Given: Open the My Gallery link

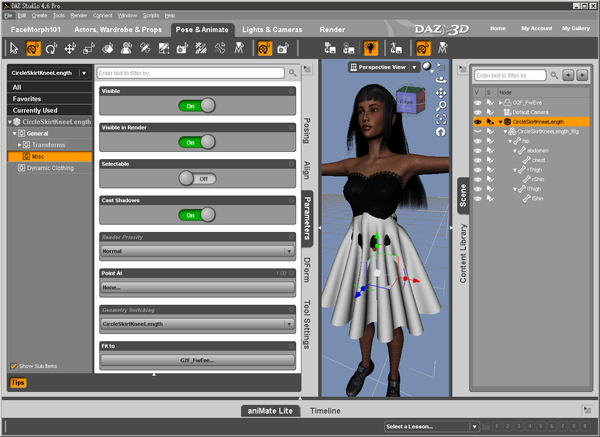Looking at the screenshot, I should click(x=576, y=28).
